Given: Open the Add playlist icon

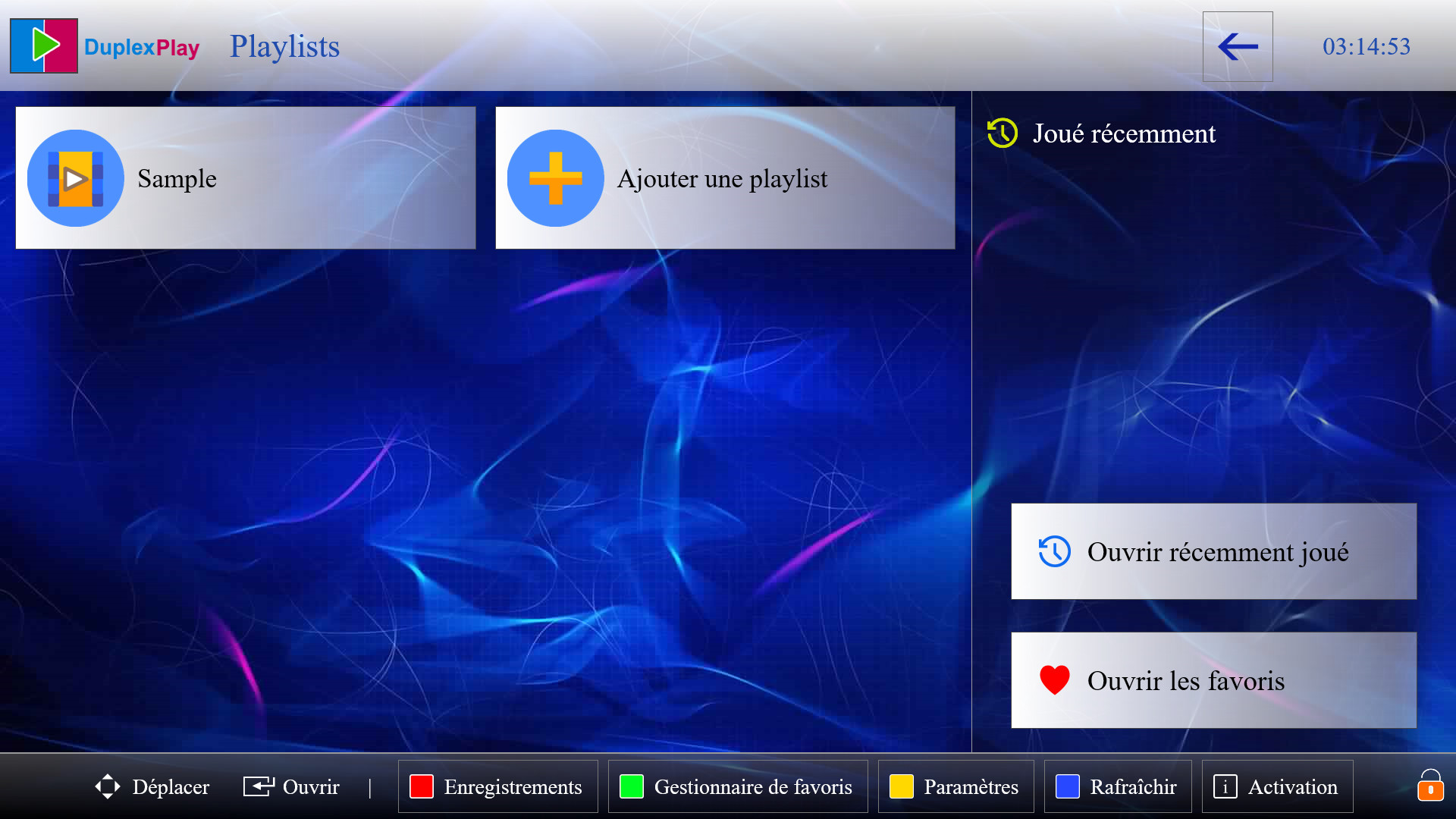Looking at the screenshot, I should coord(557,178).
